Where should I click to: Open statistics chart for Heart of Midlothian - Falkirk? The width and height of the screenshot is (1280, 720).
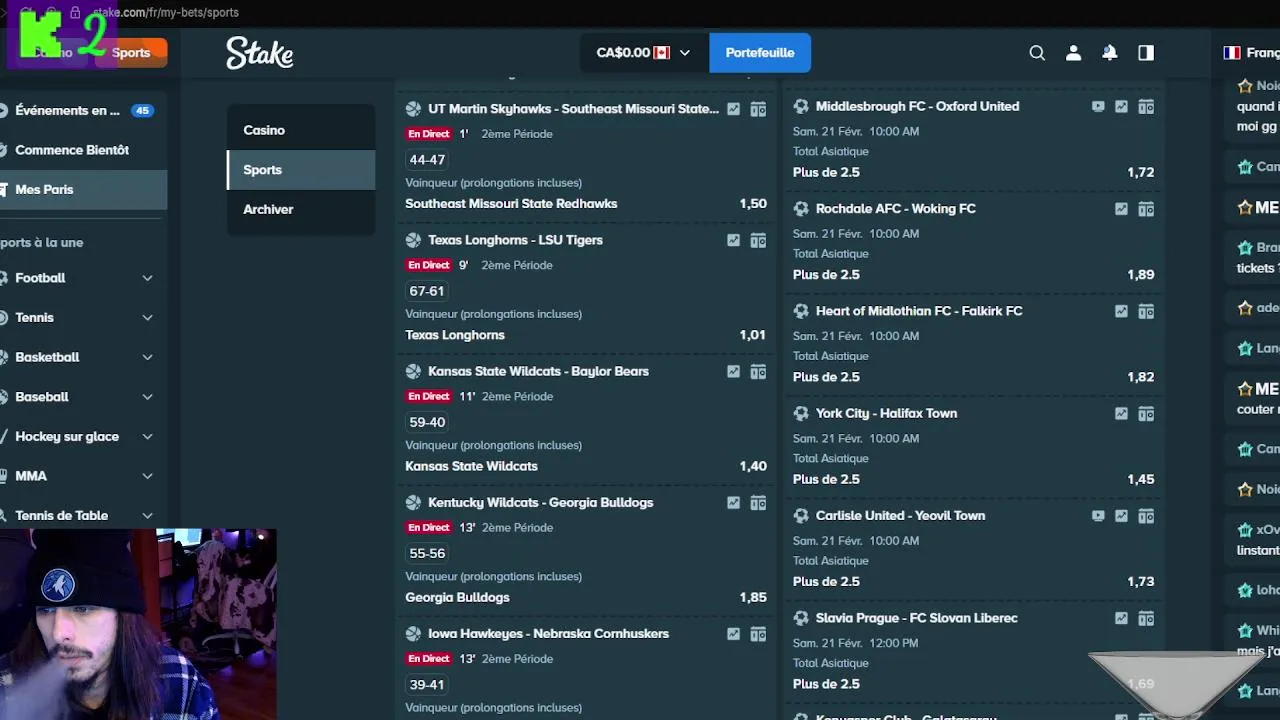tap(1121, 311)
